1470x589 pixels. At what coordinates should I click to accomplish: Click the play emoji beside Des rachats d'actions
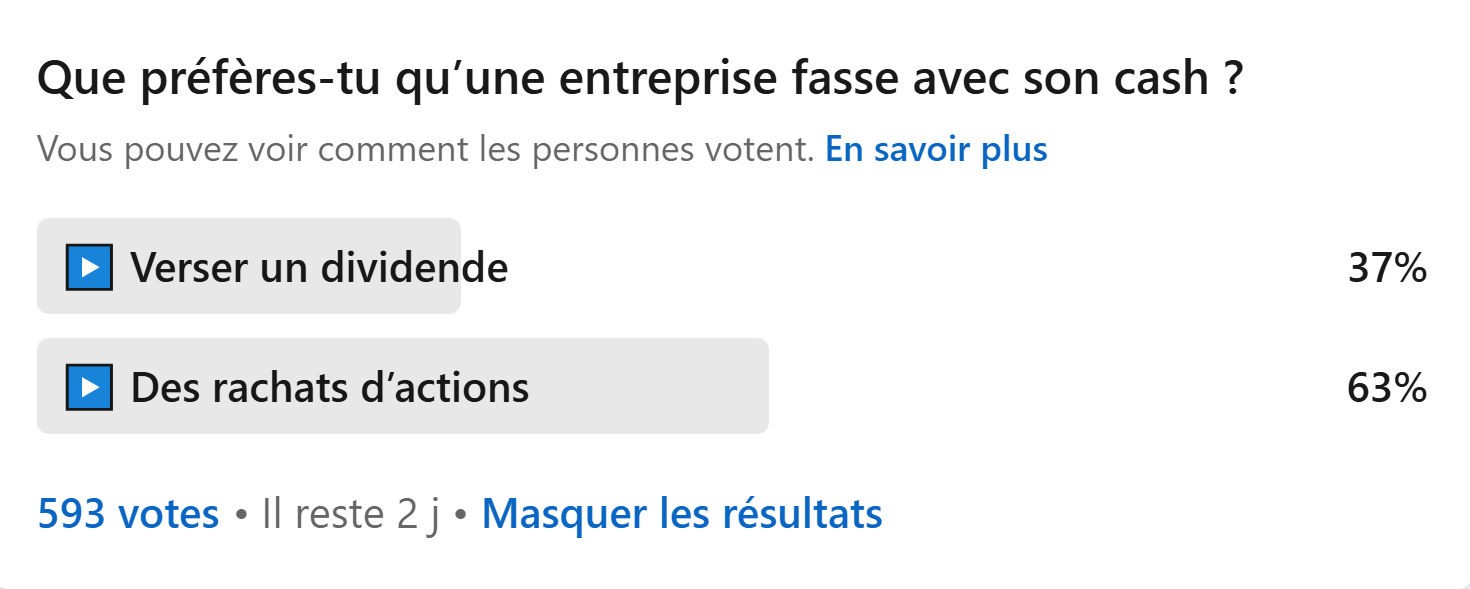coord(89,387)
